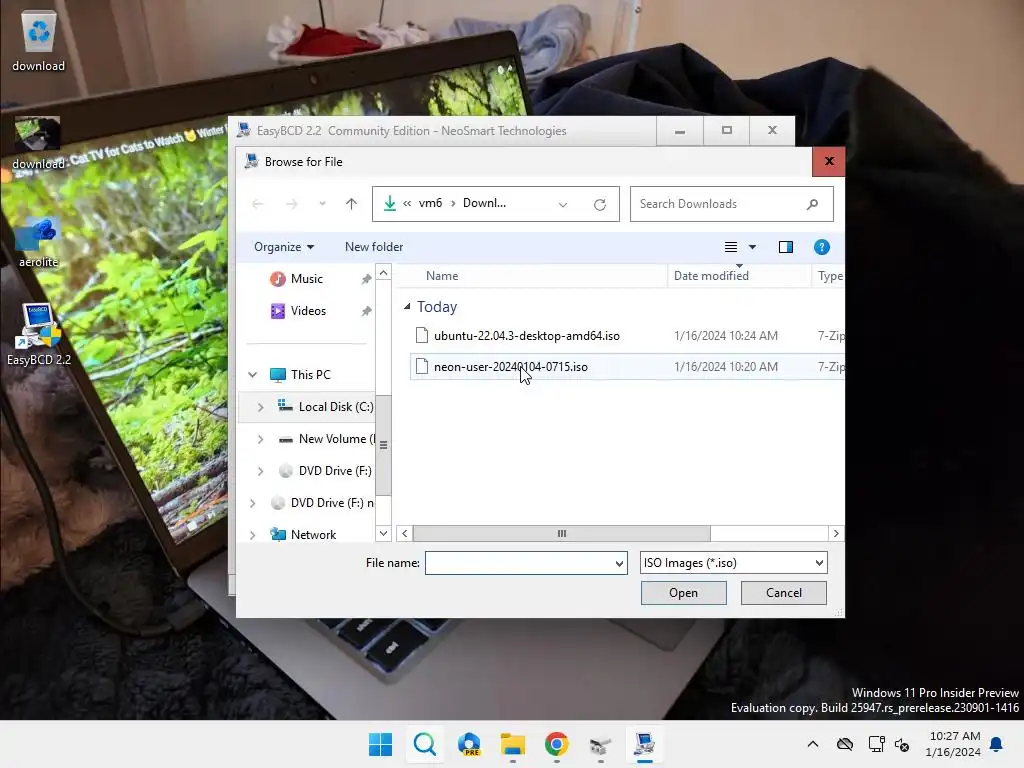The width and height of the screenshot is (1024, 768).
Task: Expand the address bar history dropdown
Action: [562, 204]
